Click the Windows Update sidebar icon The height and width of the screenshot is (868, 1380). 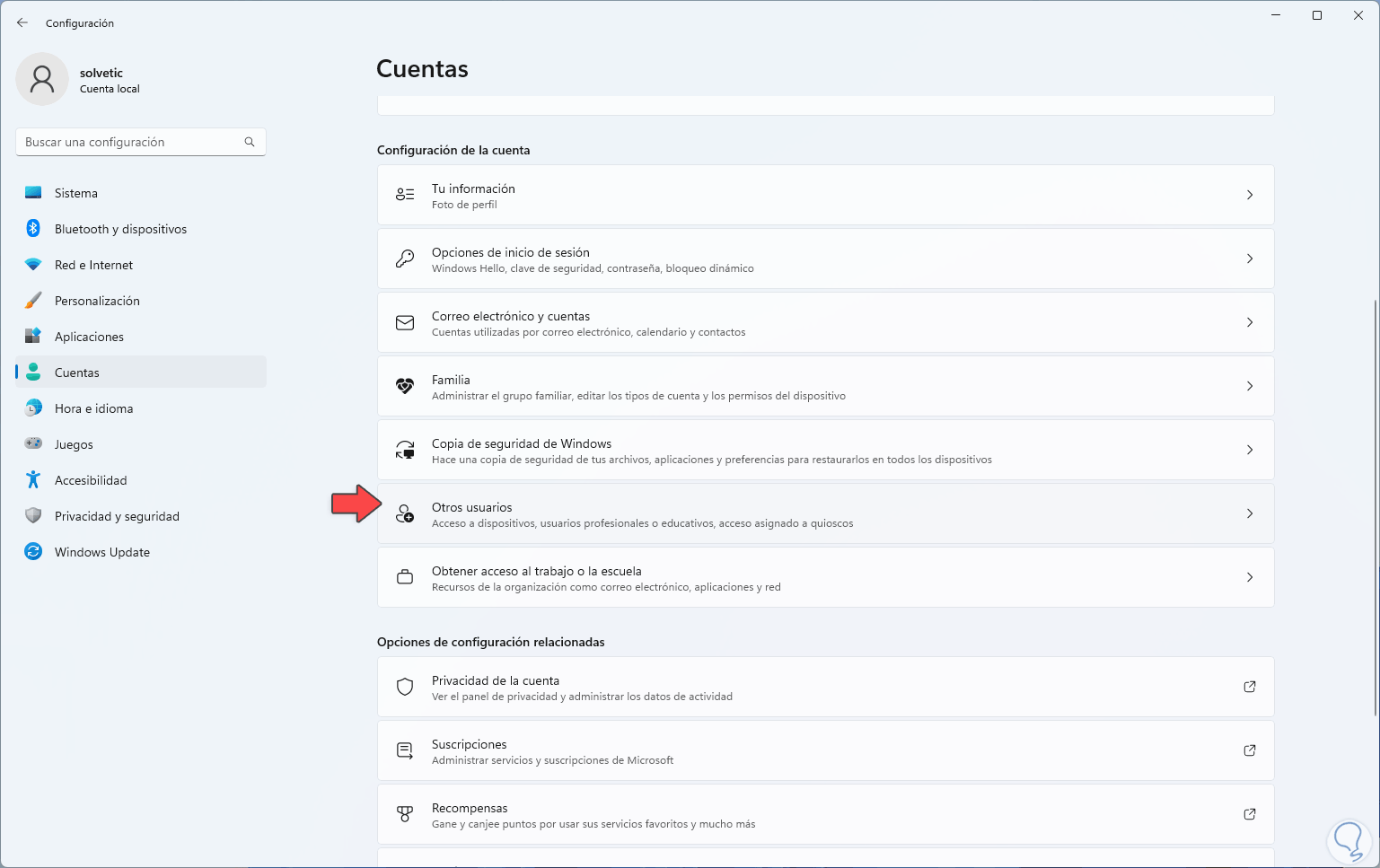point(33,552)
